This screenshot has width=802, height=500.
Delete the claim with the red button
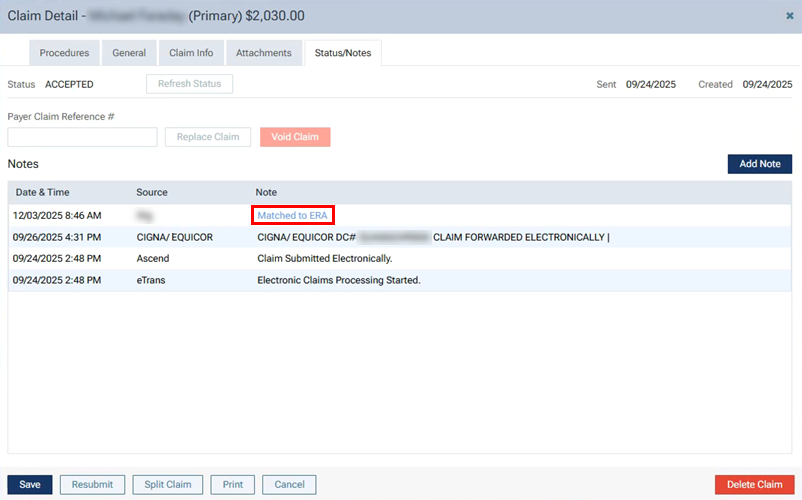coord(754,485)
